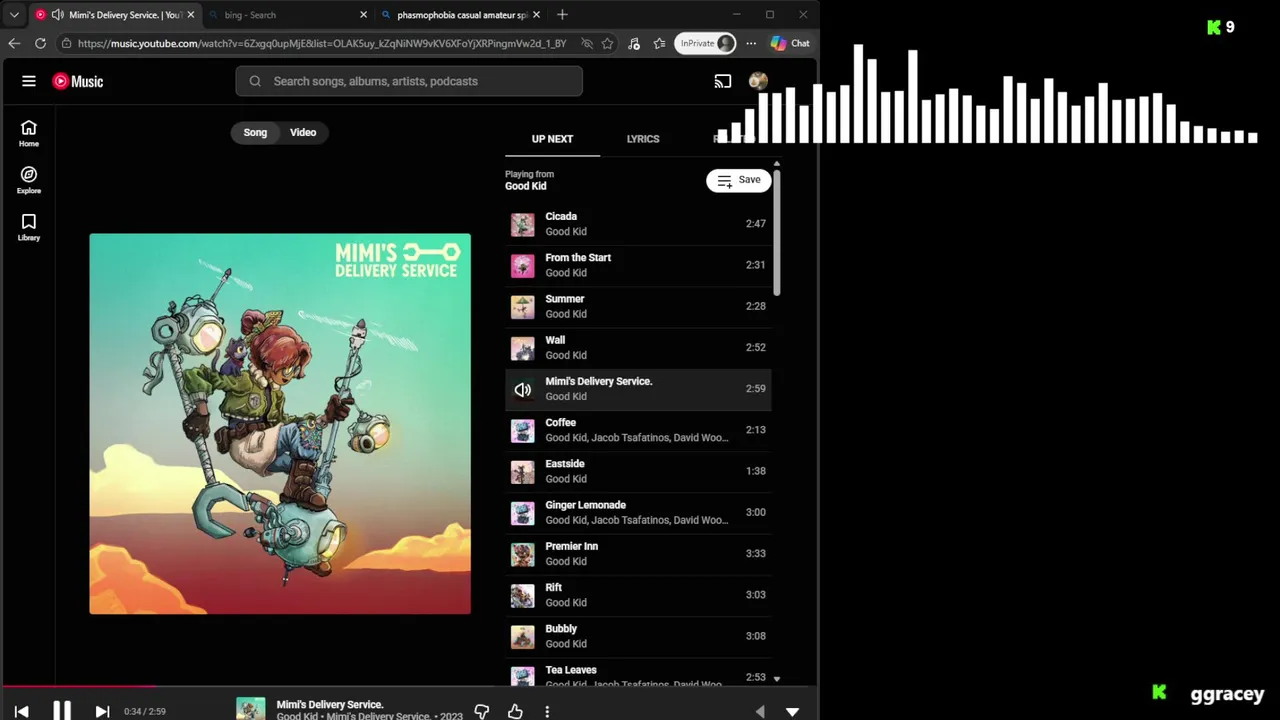Click the player bar album thumbnail
1280x720 pixels.
(251, 709)
